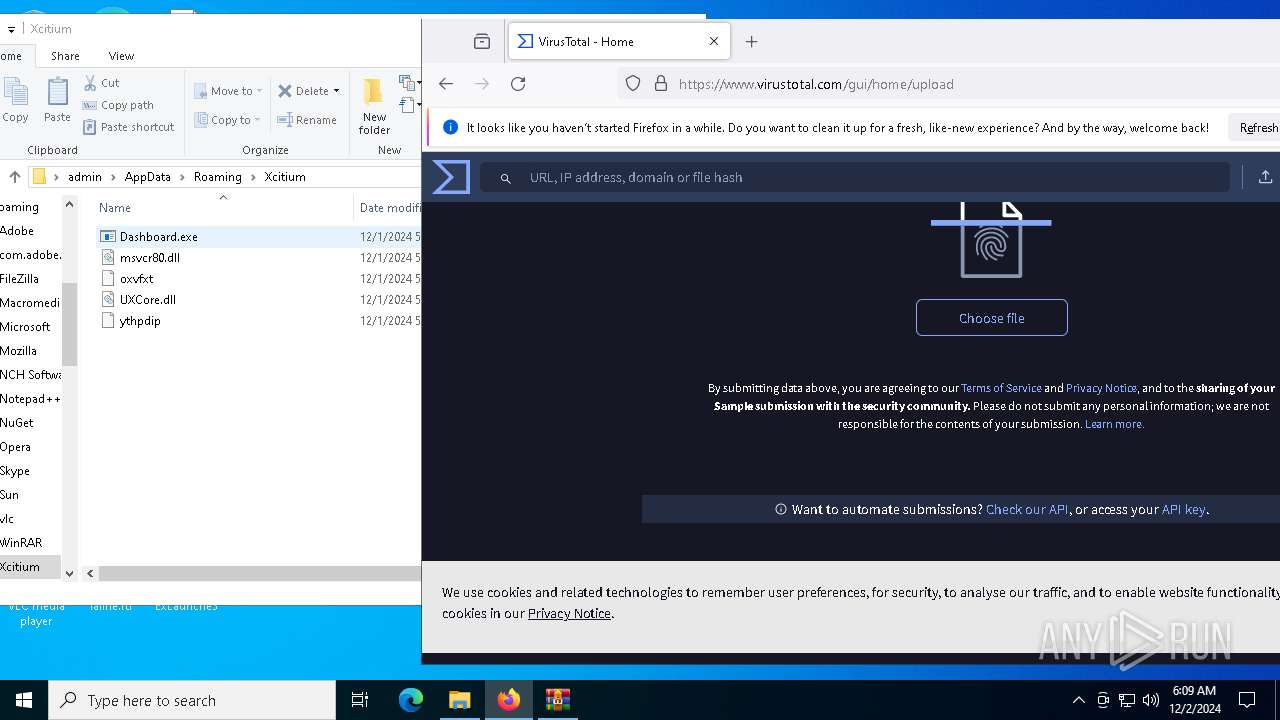Expand breadcrumb arrow after AppData
Image resolution: width=1280 pixels, height=720 pixels.
tap(182, 177)
